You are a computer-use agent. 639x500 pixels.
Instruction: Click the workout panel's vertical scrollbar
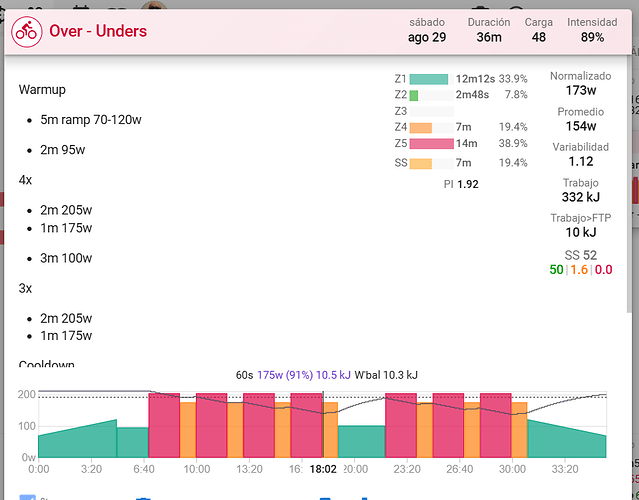click(629, 183)
